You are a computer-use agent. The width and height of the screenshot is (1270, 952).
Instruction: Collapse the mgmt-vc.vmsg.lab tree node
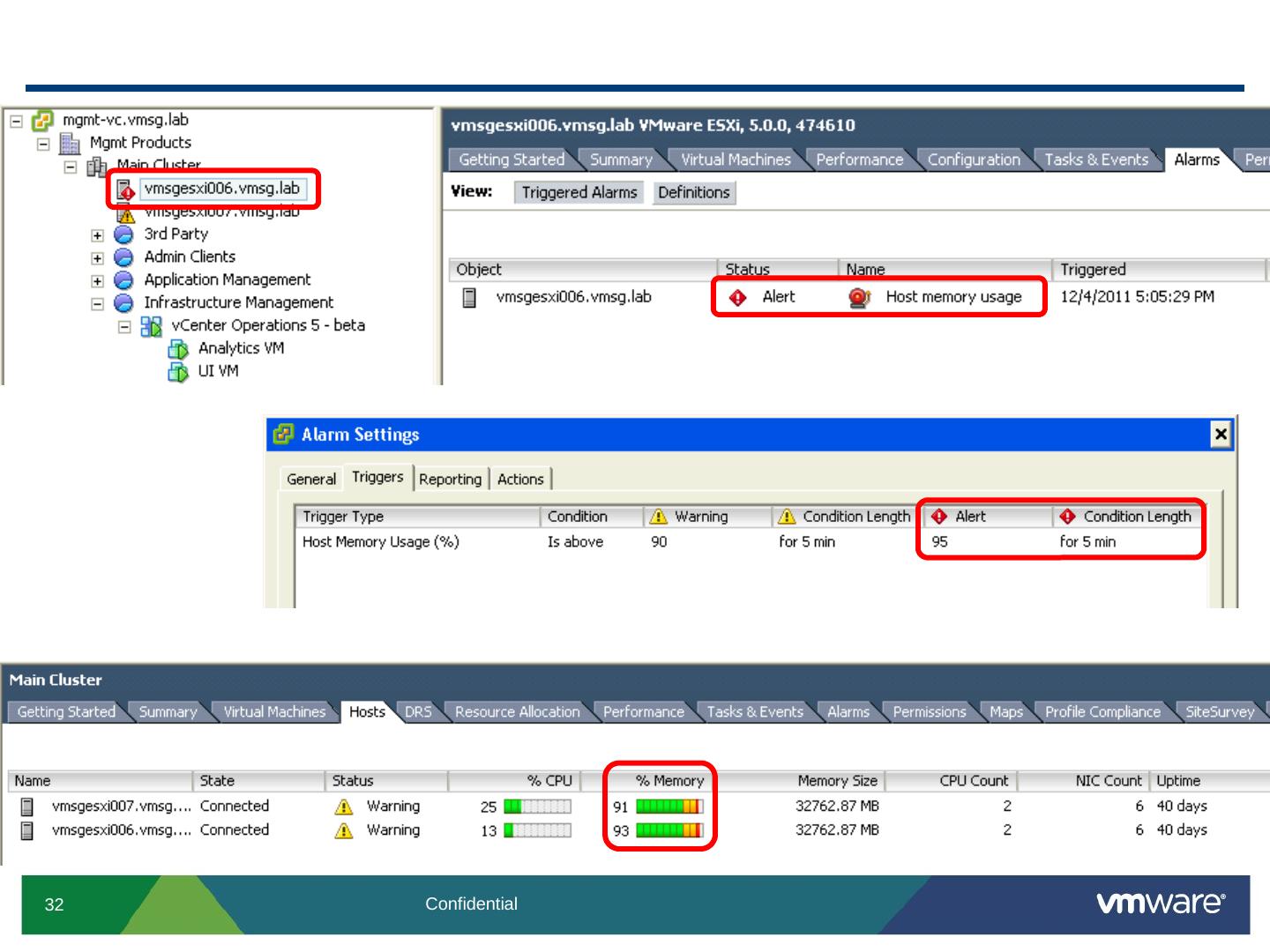pos(17,121)
